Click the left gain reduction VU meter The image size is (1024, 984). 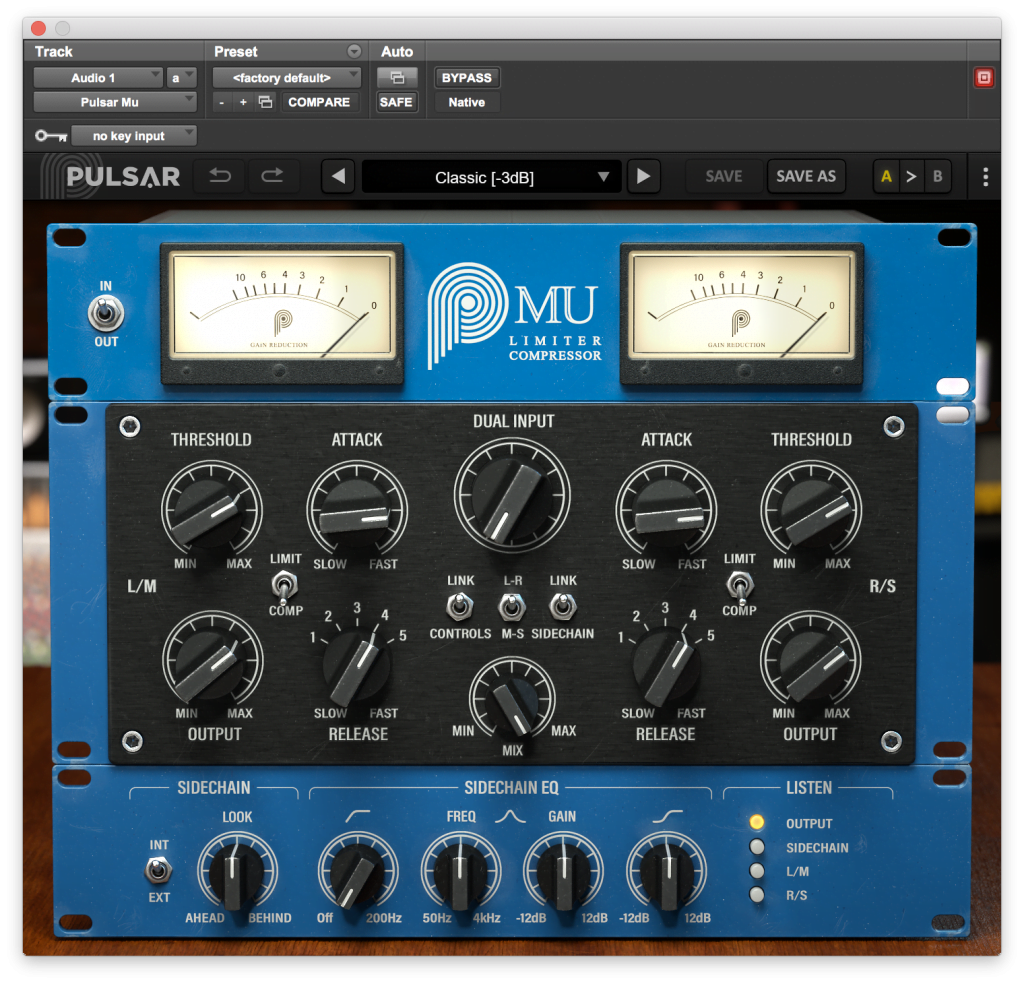(282, 313)
